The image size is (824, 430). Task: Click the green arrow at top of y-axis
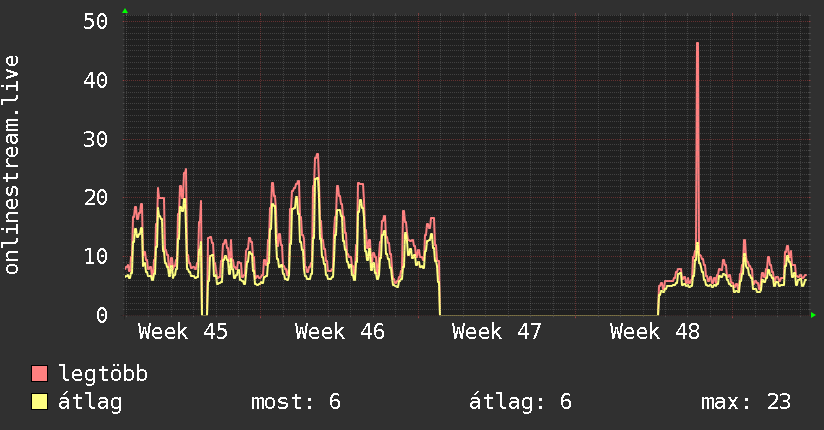pos(125,11)
